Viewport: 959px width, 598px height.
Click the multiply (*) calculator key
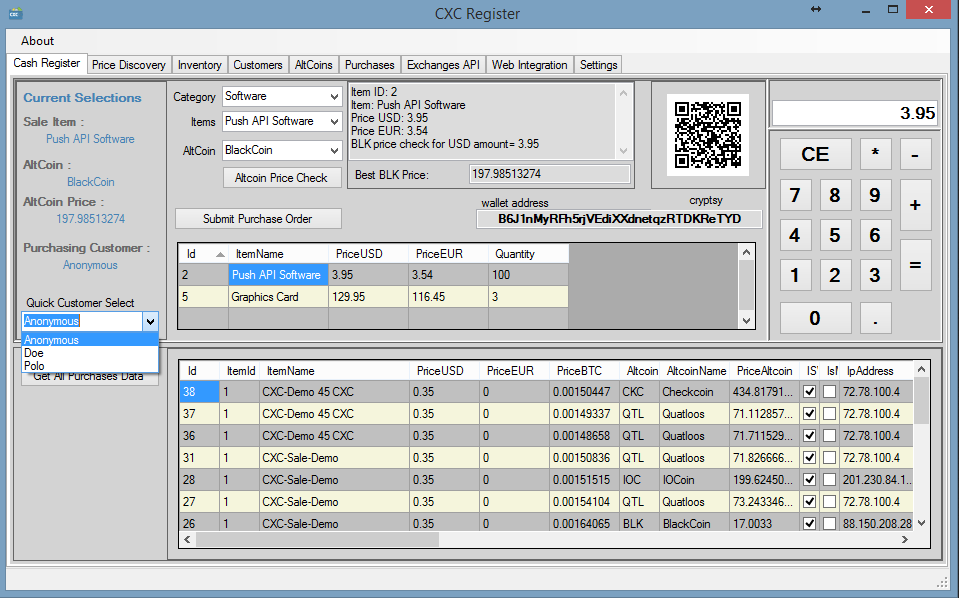[x=875, y=153]
